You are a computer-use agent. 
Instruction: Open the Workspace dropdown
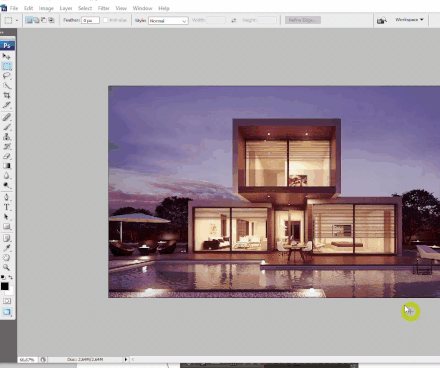(x=409, y=20)
